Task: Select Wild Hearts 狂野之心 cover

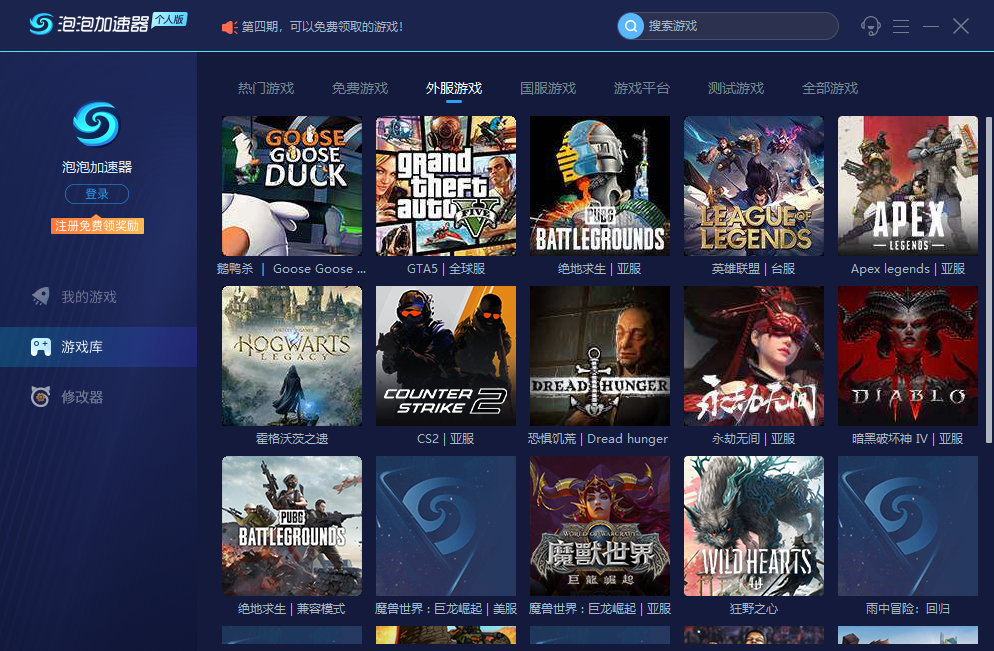Action: (x=754, y=525)
